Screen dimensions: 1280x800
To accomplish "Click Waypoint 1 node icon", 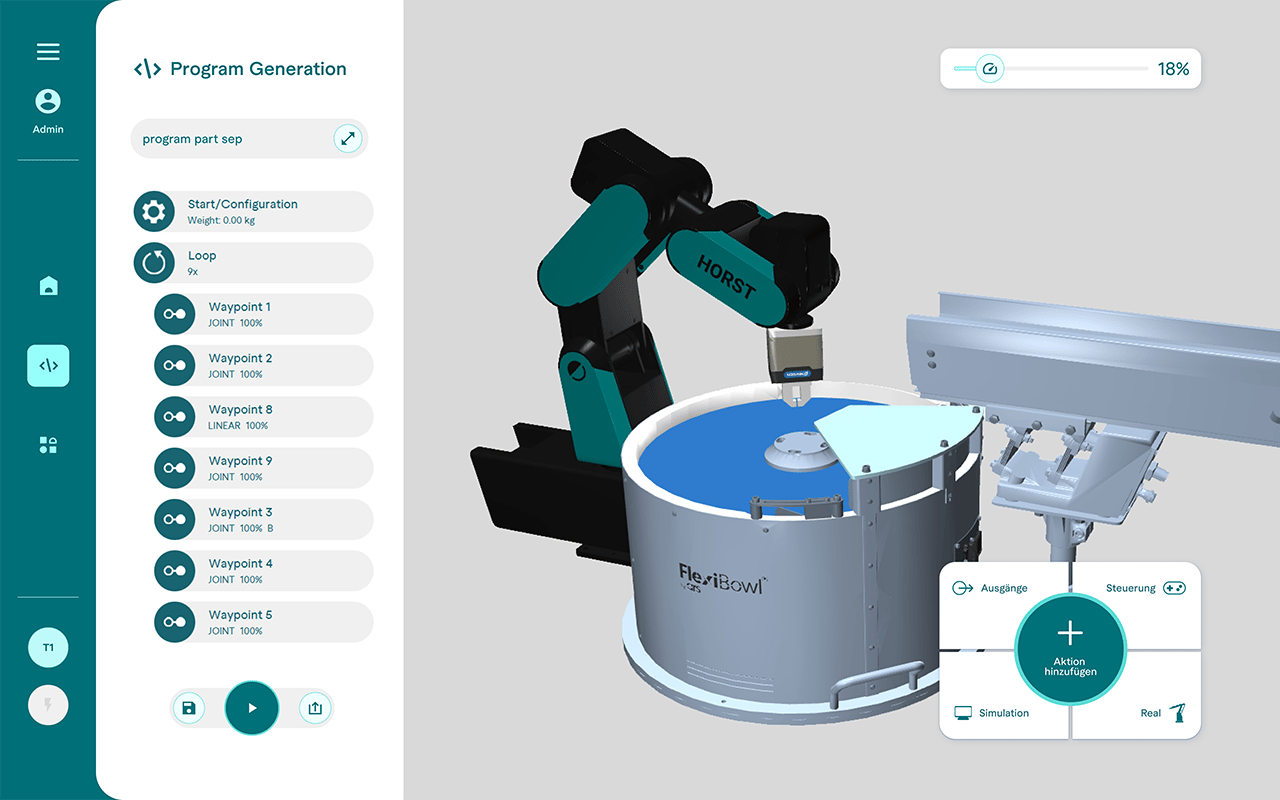I will 175,314.
